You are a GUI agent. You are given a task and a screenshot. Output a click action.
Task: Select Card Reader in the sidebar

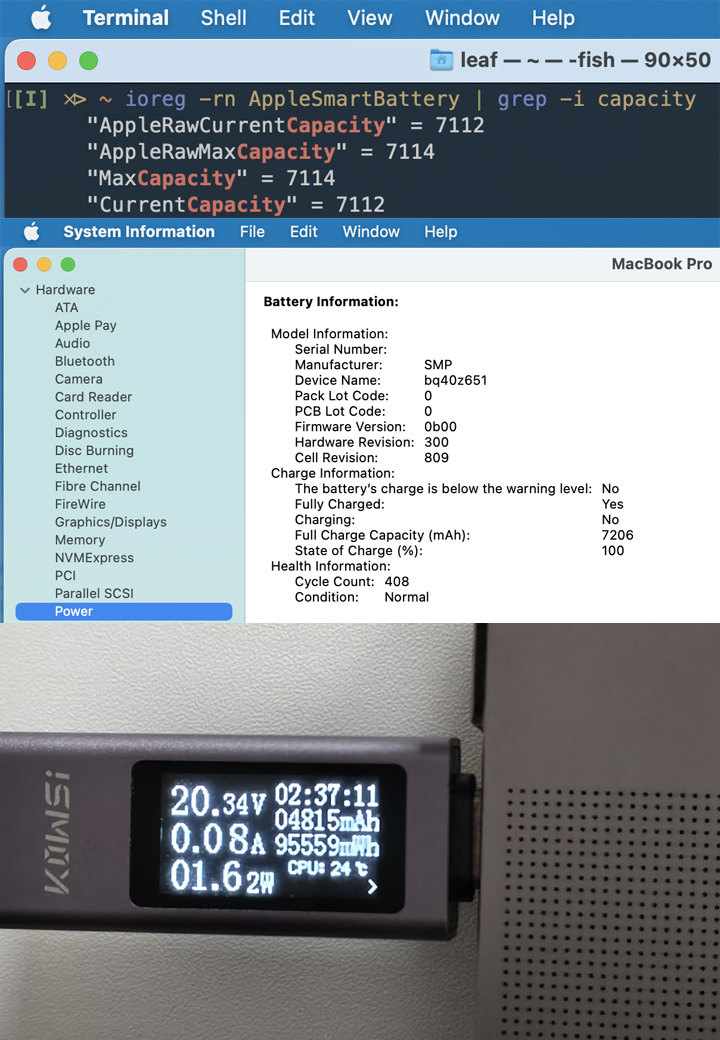click(93, 397)
